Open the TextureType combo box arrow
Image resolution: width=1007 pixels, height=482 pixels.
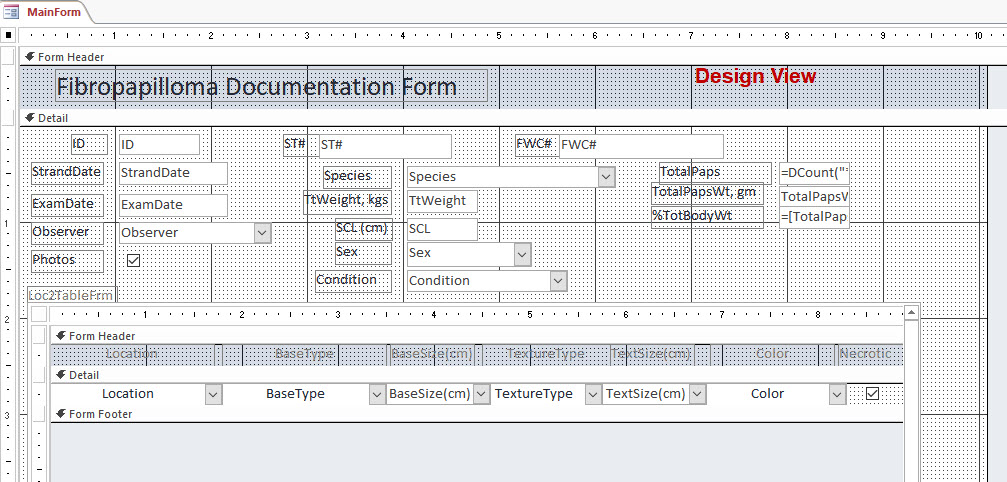point(593,394)
